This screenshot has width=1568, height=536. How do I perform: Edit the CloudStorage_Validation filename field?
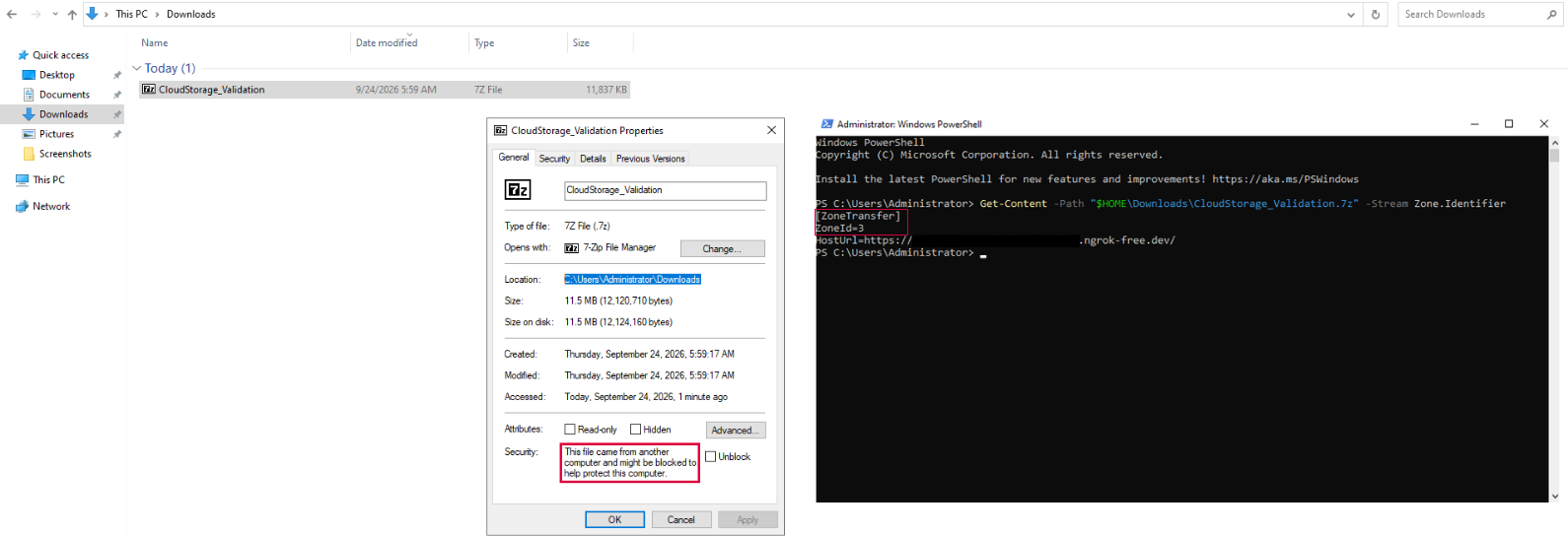665,190
